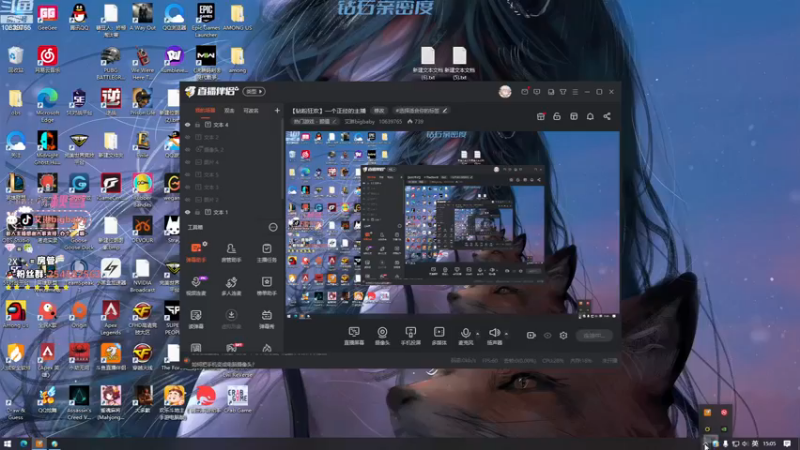Open the mail icon with red dot
Viewport: 800px width, 450px height.
tap(524, 92)
